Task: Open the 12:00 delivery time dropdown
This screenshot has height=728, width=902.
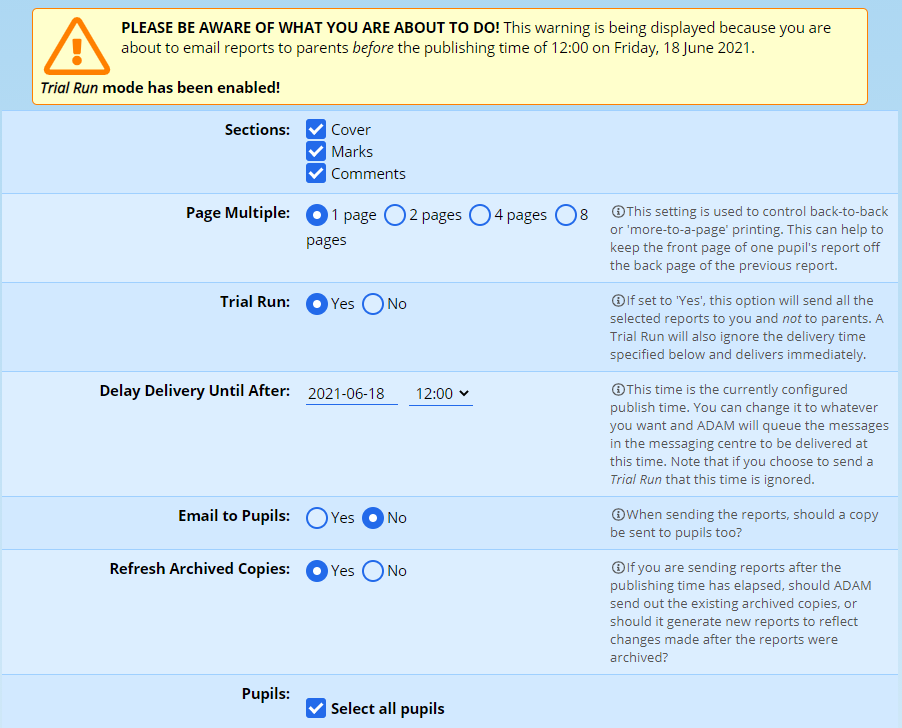Action: pos(441,394)
